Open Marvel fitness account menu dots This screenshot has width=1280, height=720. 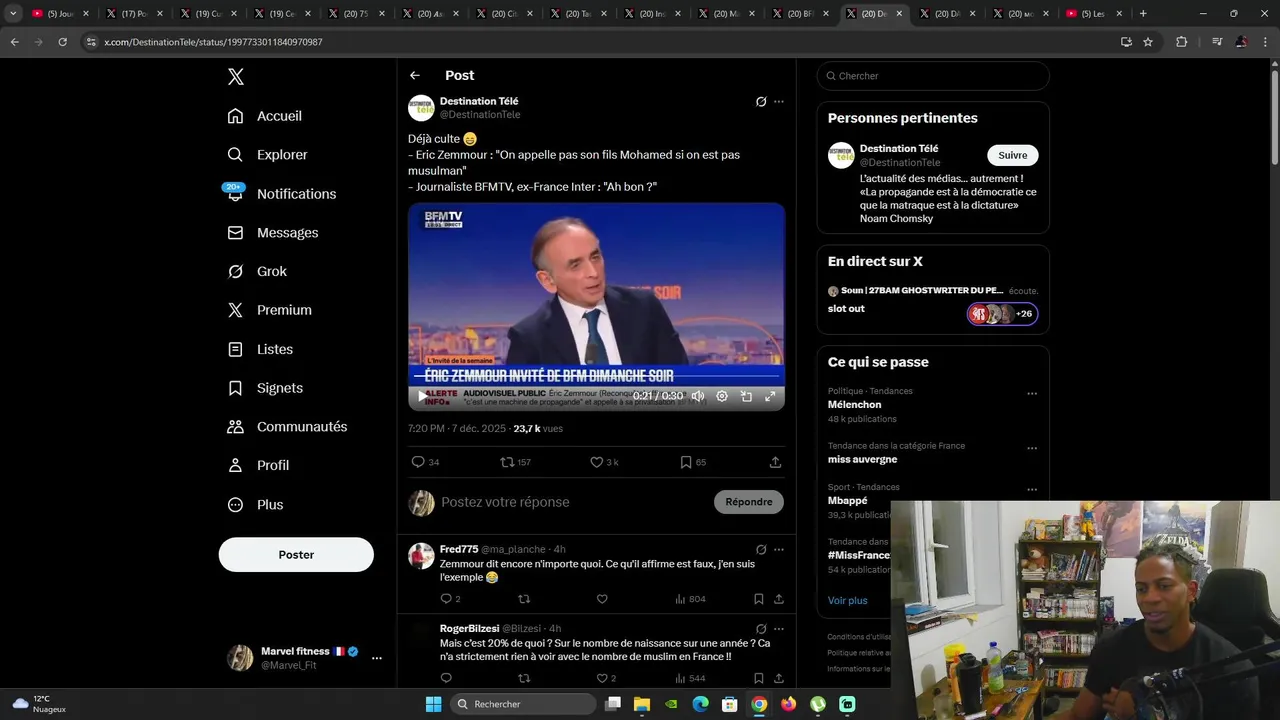[x=377, y=658]
